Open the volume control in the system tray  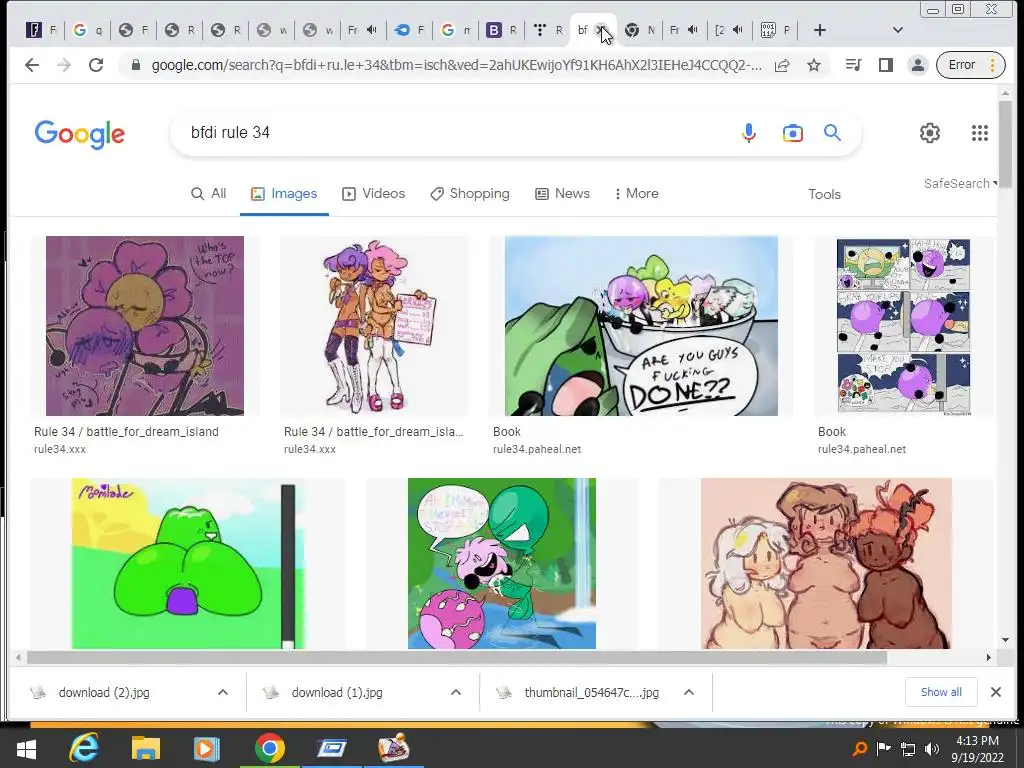(933, 749)
